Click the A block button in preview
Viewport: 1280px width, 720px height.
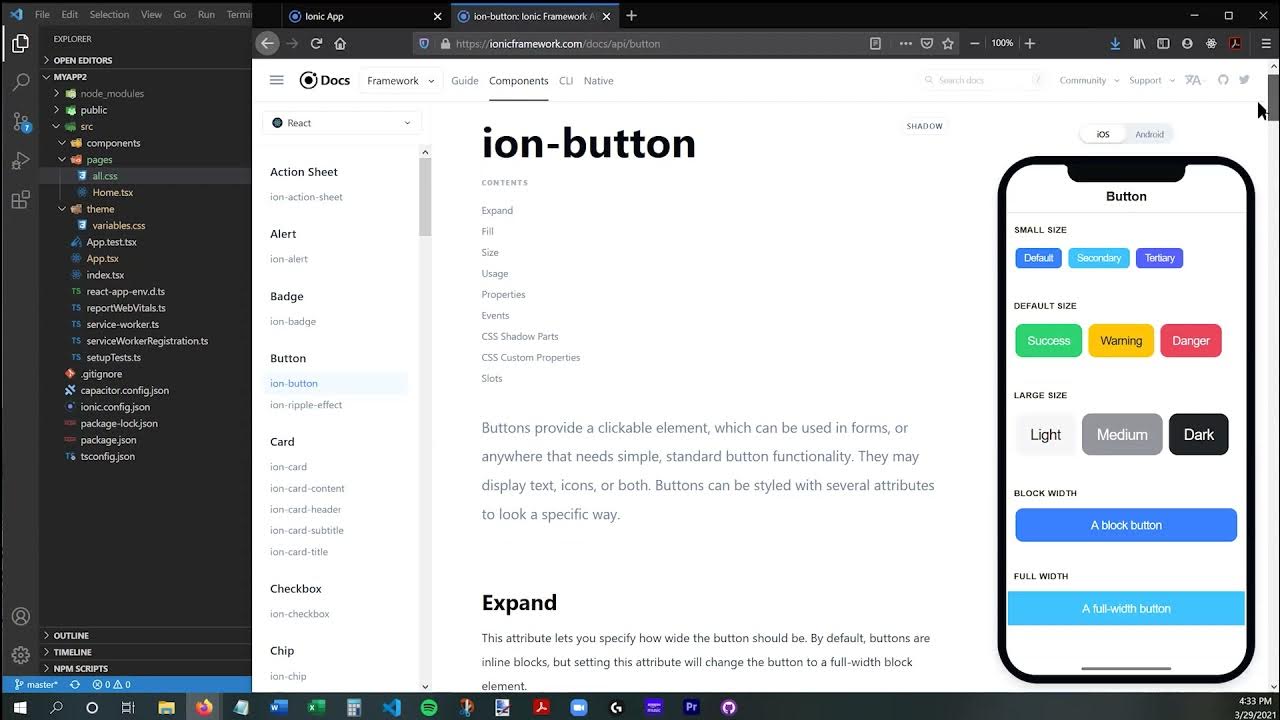[1126, 525]
